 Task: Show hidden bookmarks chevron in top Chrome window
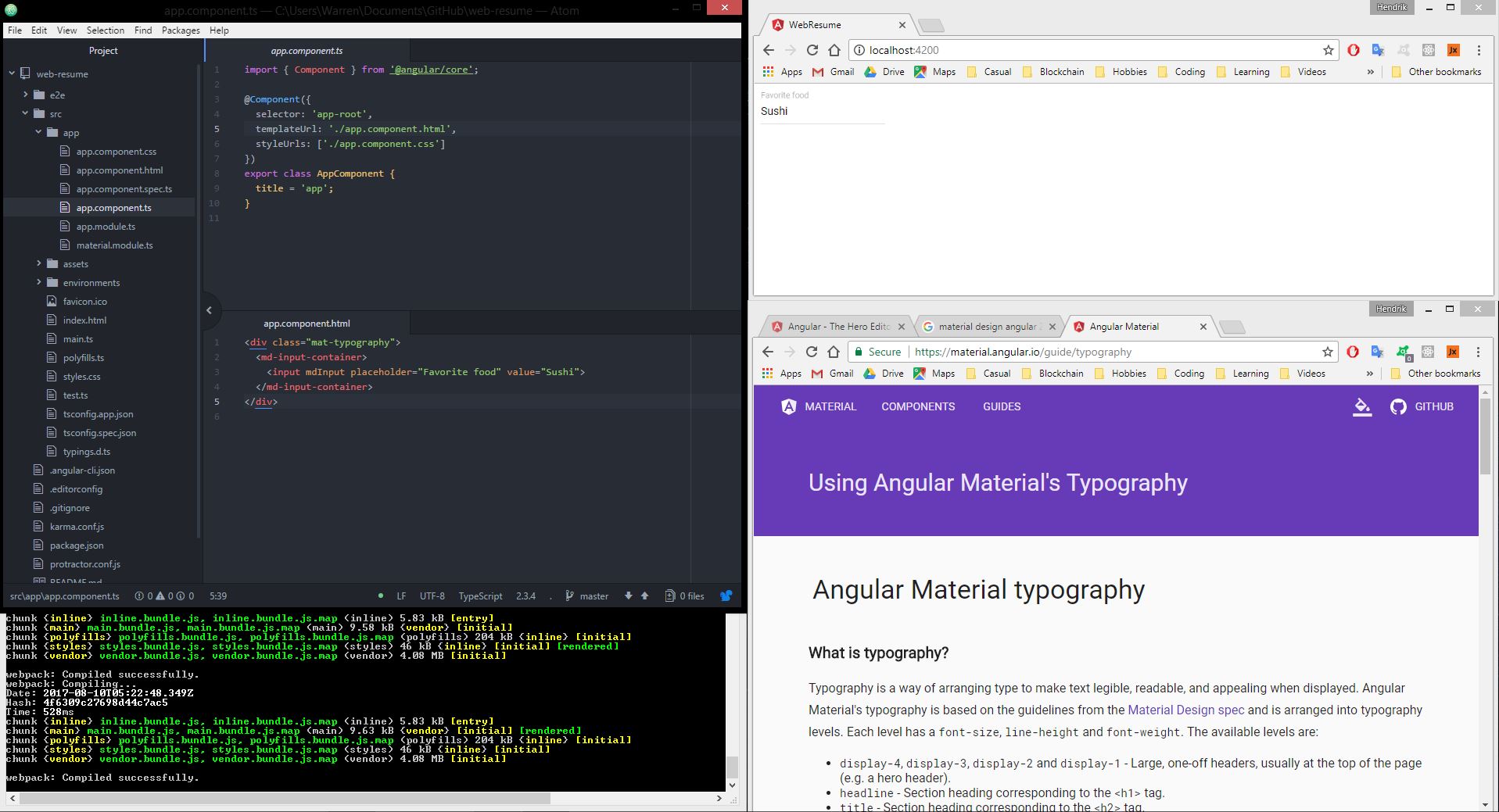point(1370,71)
